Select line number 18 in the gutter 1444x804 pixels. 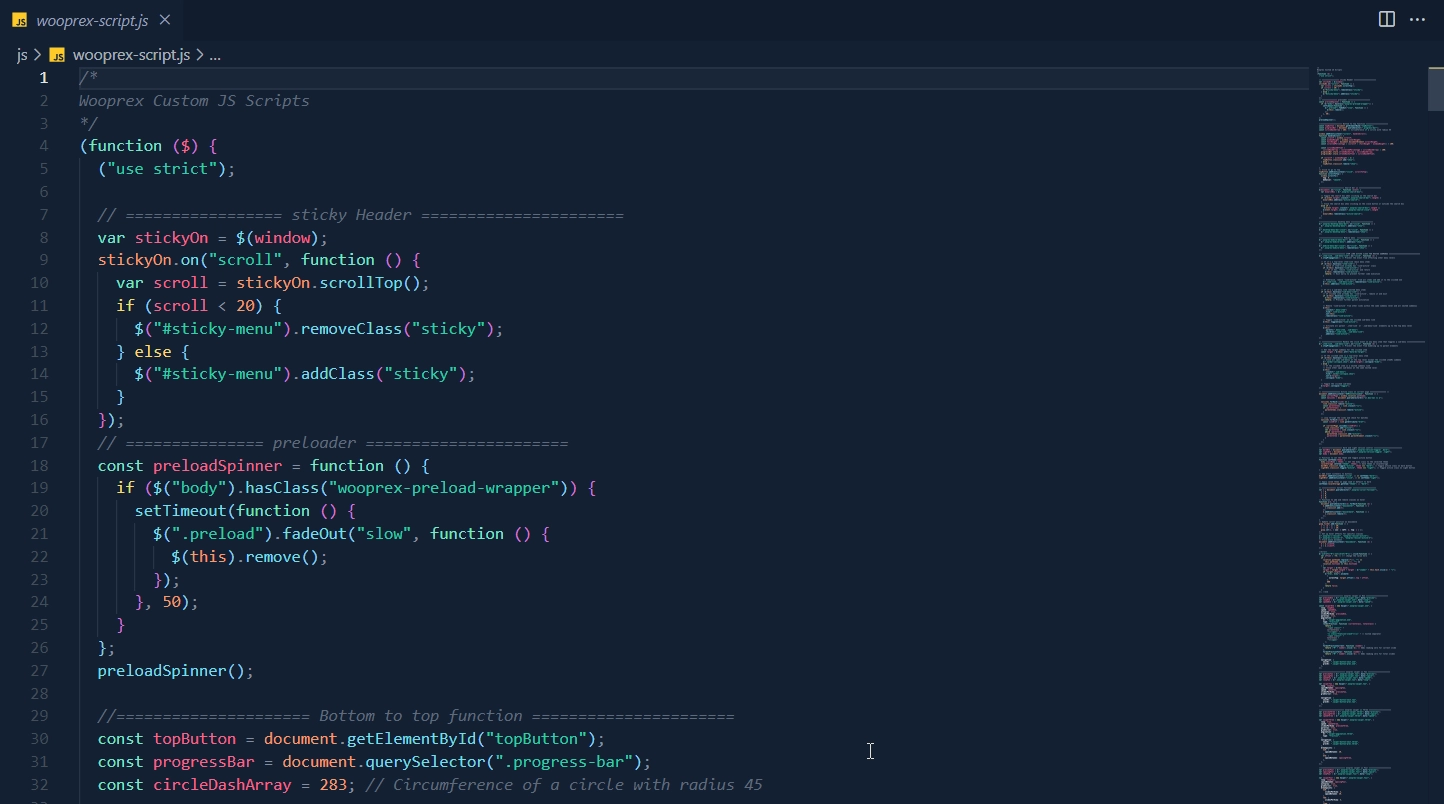(39, 466)
